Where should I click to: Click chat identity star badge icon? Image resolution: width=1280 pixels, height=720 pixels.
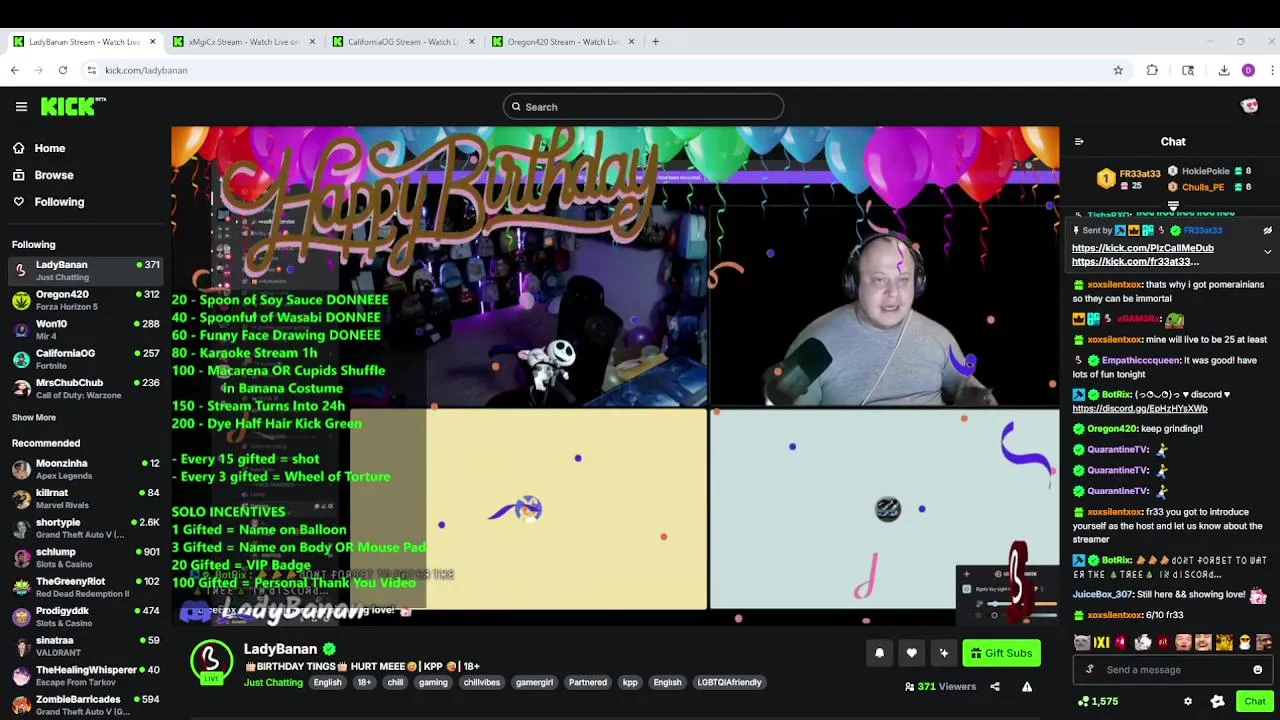(x=1217, y=702)
